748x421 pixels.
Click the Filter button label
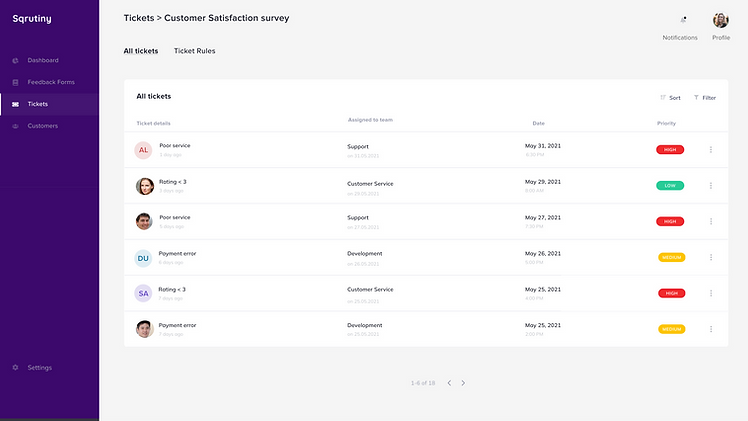click(709, 98)
